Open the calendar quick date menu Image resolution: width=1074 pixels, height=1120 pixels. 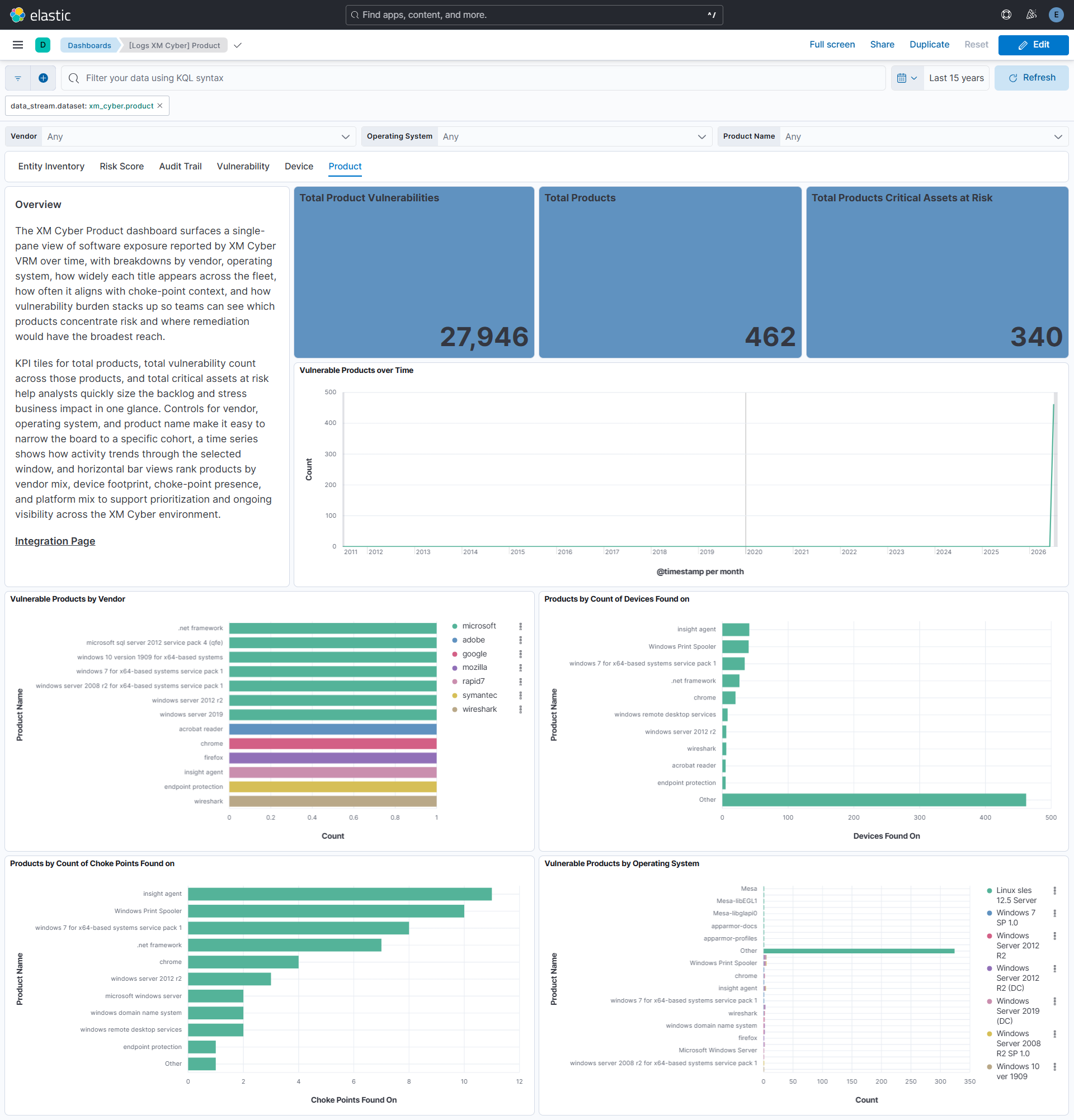tap(907, 78)
